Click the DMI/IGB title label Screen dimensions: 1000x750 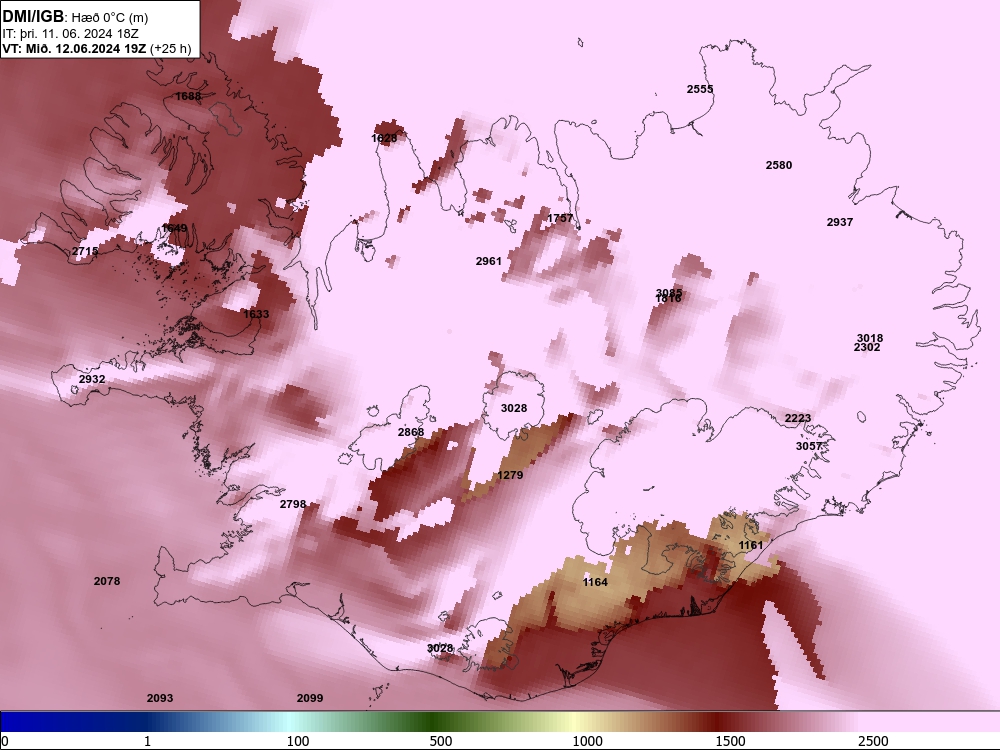tap(33, 17)
